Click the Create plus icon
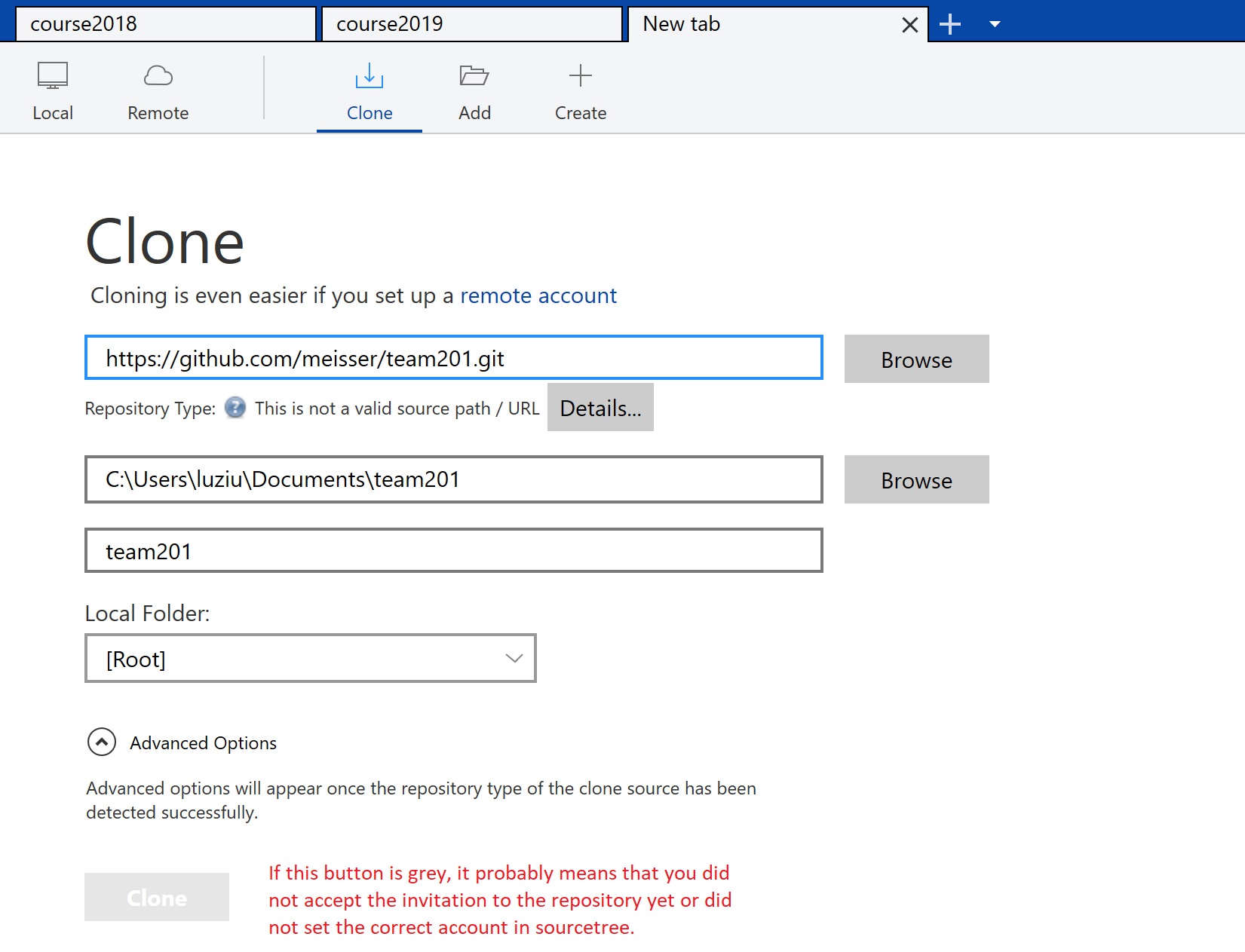1245x952 pixels. point(581,75)
